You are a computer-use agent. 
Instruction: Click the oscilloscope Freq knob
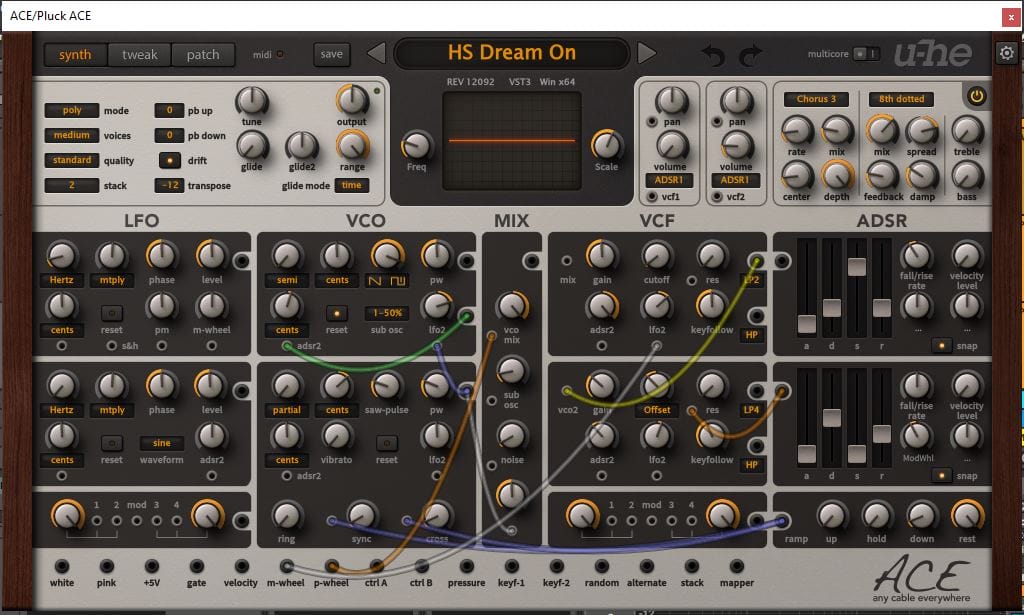tap(417, 145)
